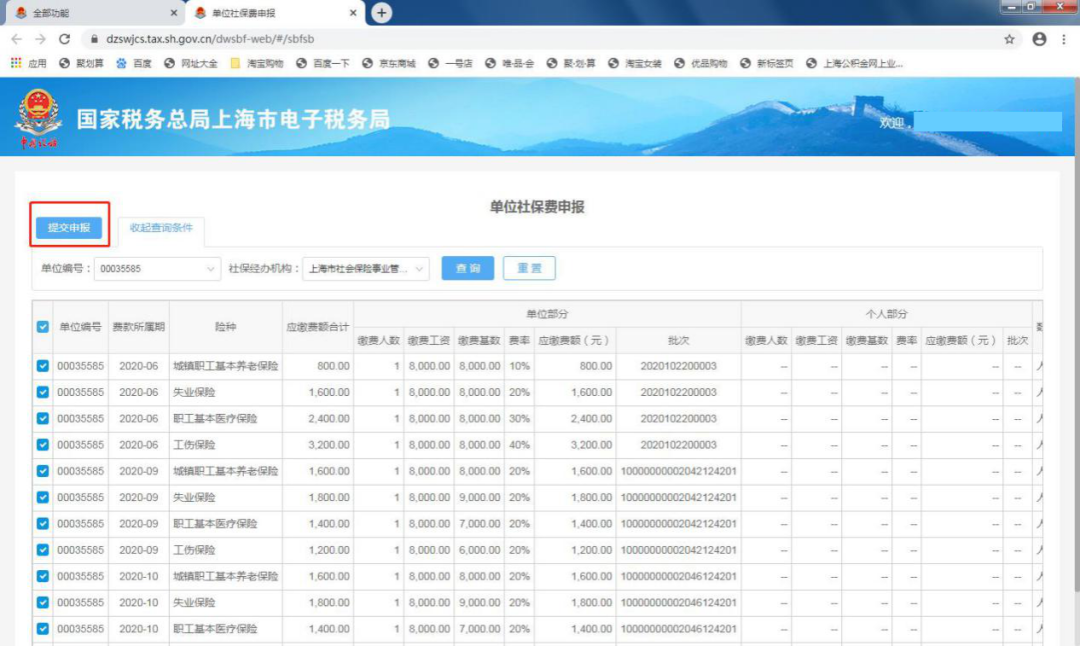The height and width of the screenshot is (646, 1080).
Task: Click the 应缴费额合计 column header
Action: (x=318, y=326)
